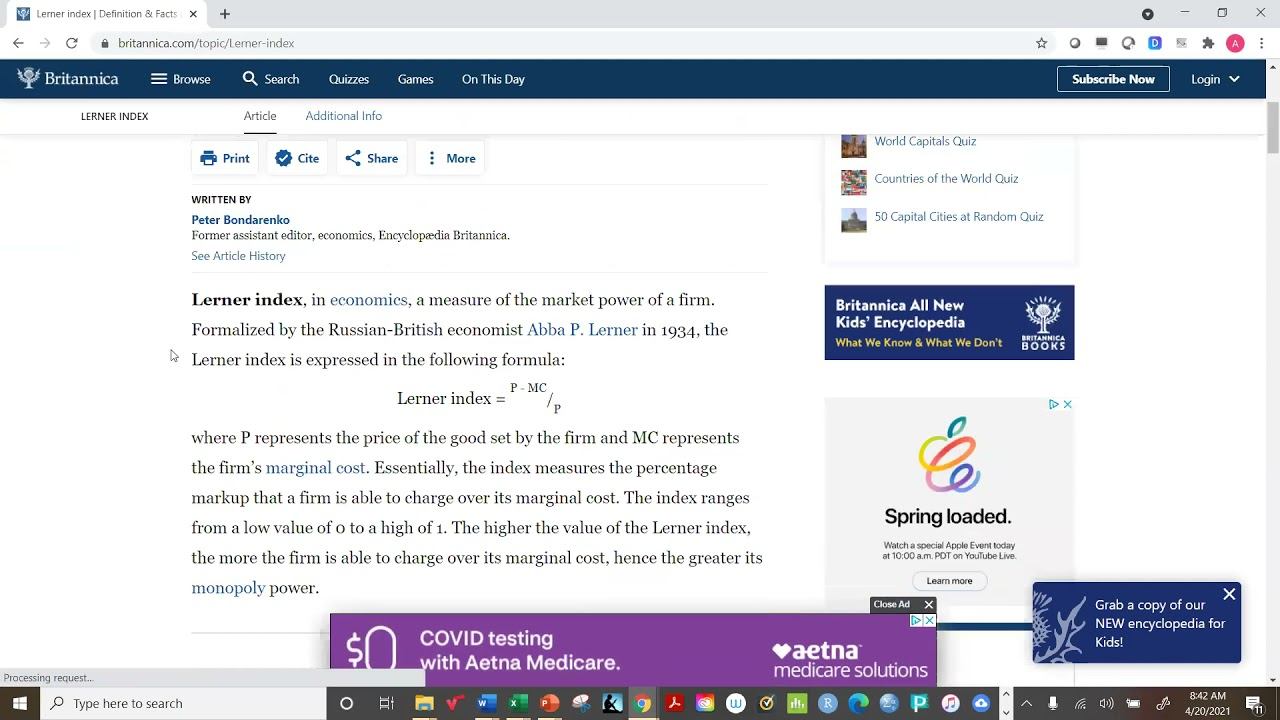Print the article
The image size is (1280, 720).
pyautogui.click(x=225, y=158)
